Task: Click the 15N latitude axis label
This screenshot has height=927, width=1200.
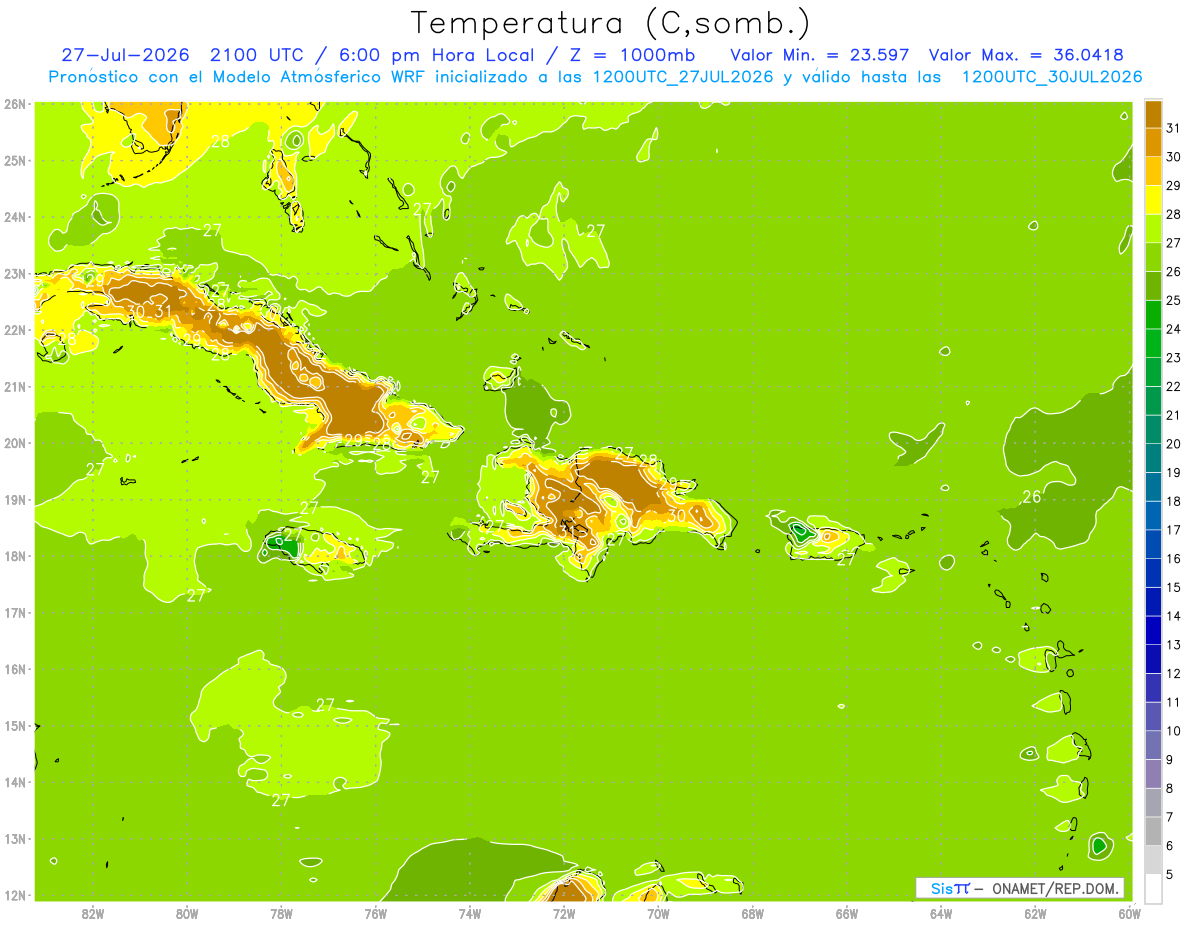Action: click(x=14, y=725)
